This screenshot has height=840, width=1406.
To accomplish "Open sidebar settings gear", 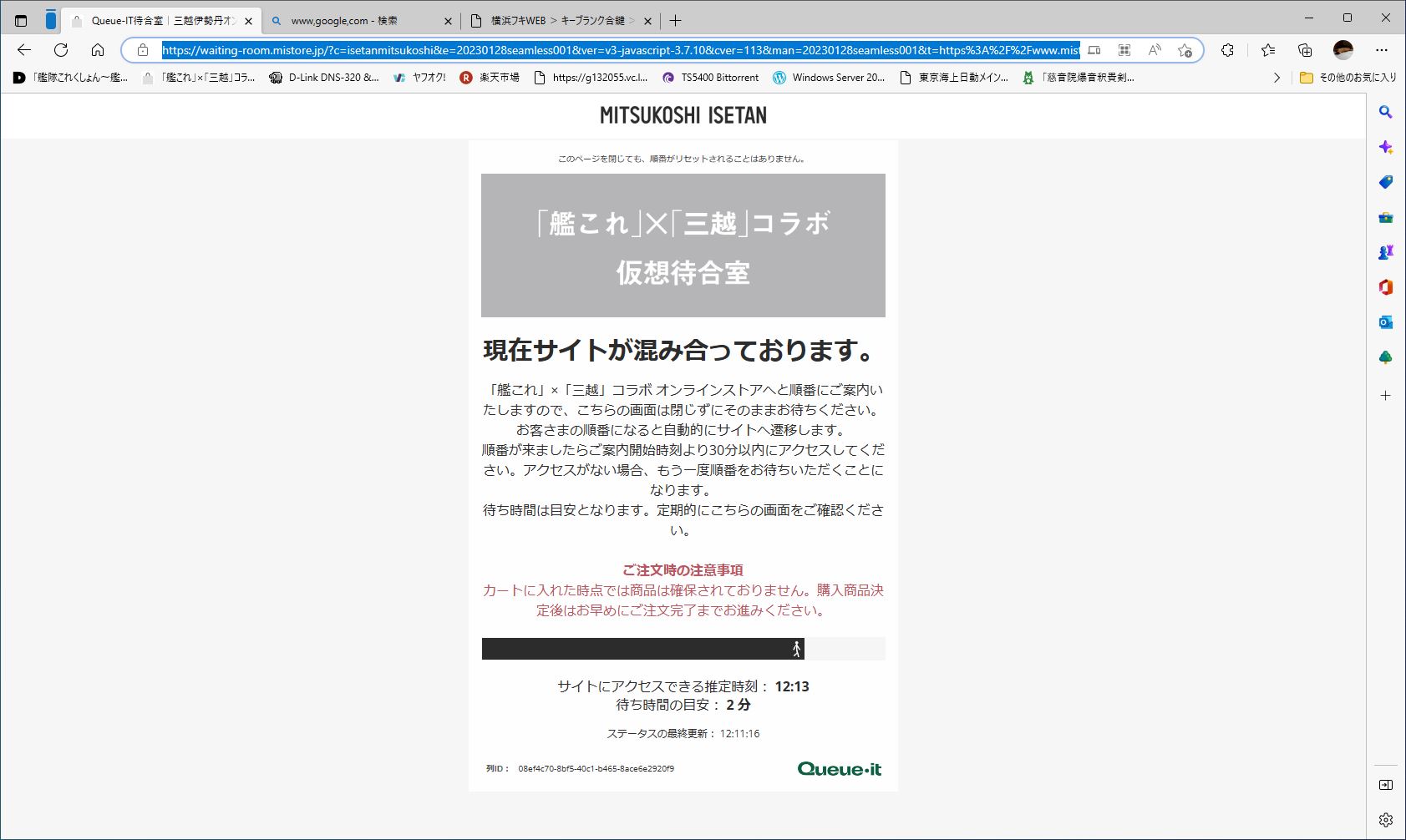I will pos(1386,819).
